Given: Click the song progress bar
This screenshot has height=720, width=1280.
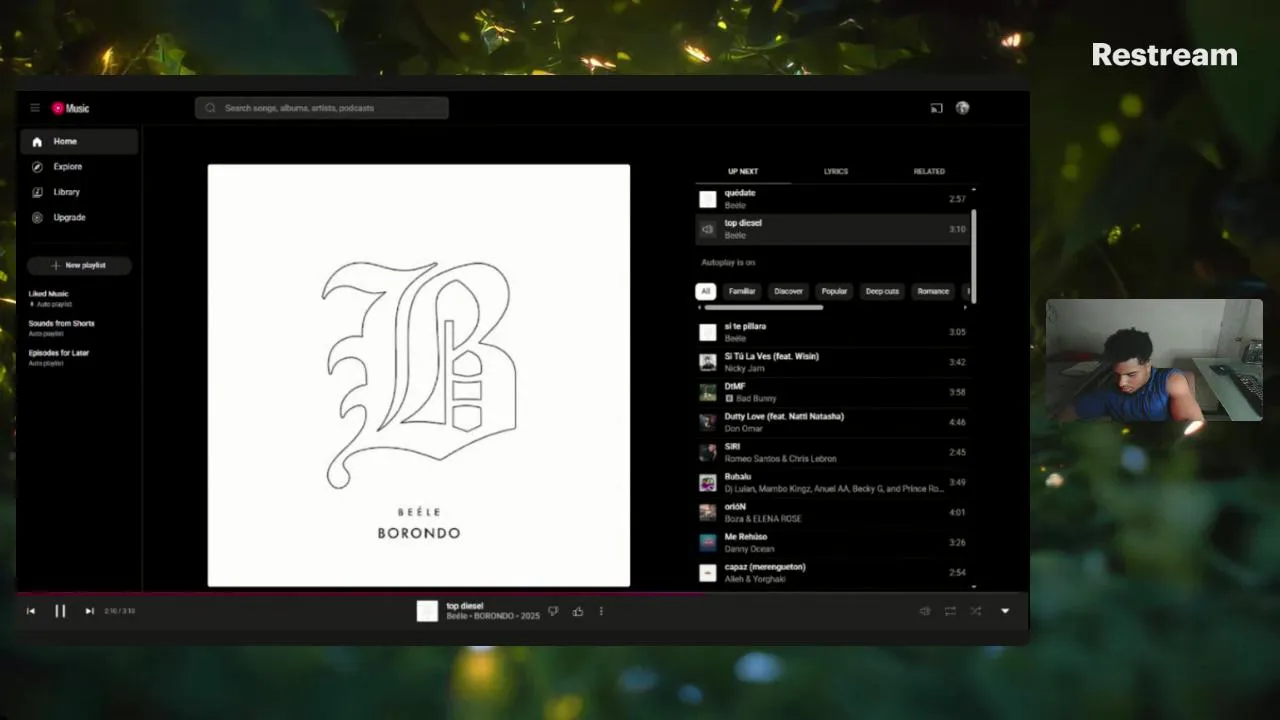Looking at the screenshot, I should coord(522,593).
